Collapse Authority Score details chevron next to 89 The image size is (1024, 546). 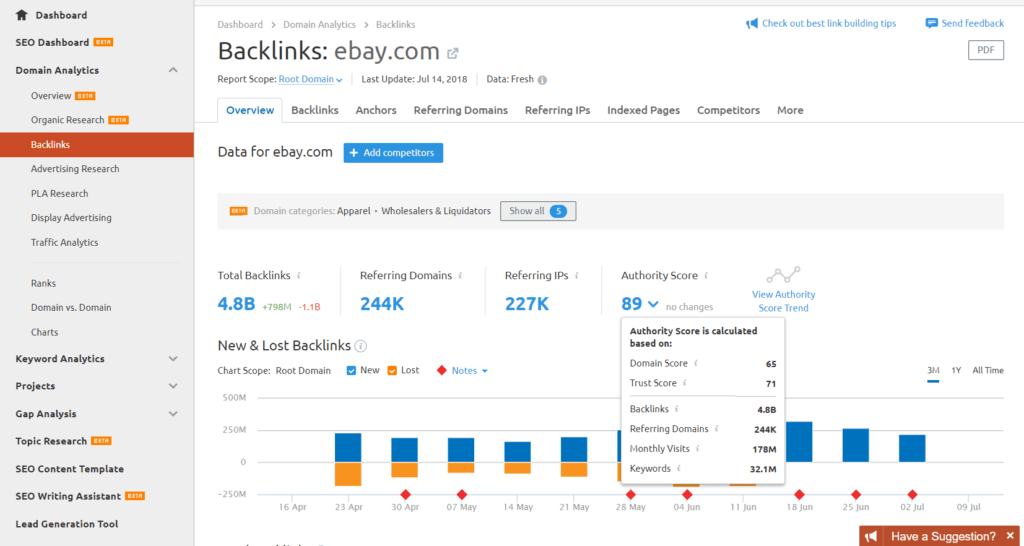tap(653, 304)
